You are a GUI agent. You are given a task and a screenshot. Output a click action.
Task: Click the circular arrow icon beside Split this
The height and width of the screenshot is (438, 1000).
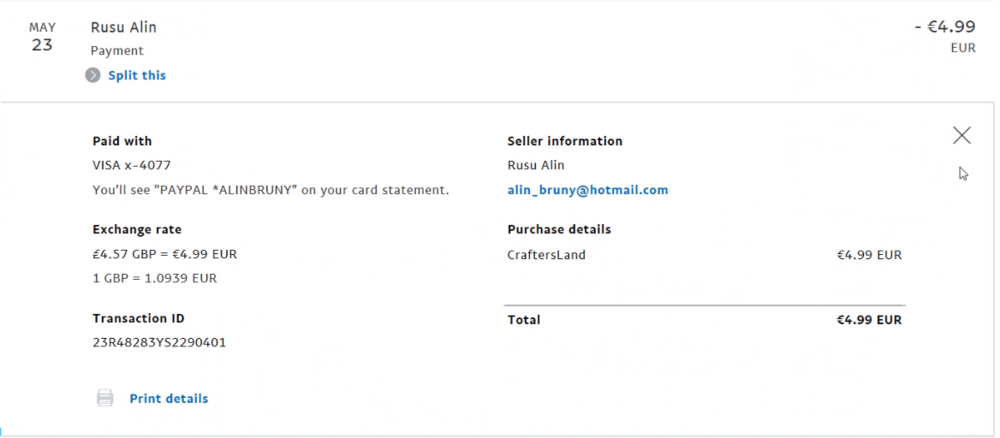click(93, 75)
